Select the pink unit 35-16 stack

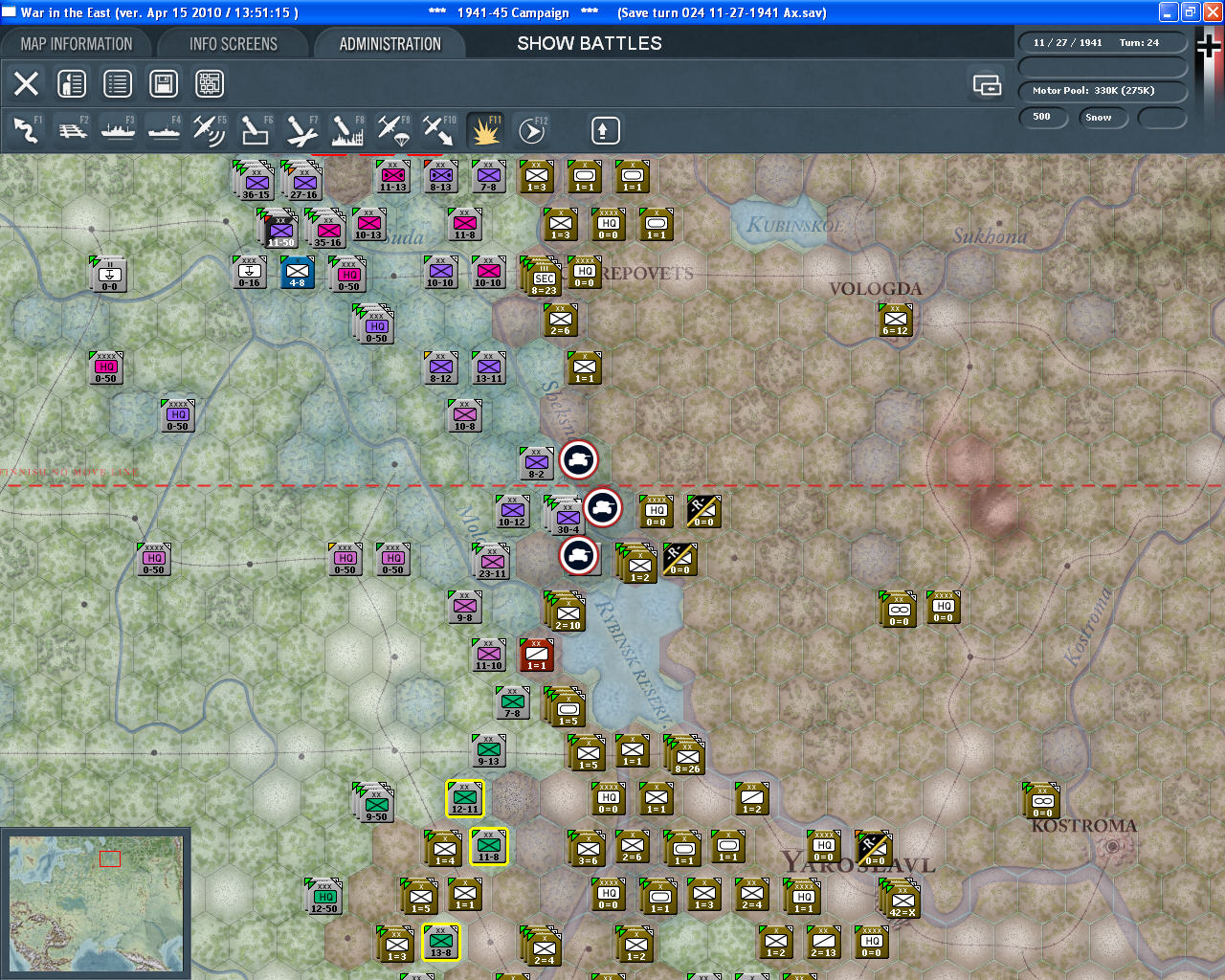tap(327, 230)
